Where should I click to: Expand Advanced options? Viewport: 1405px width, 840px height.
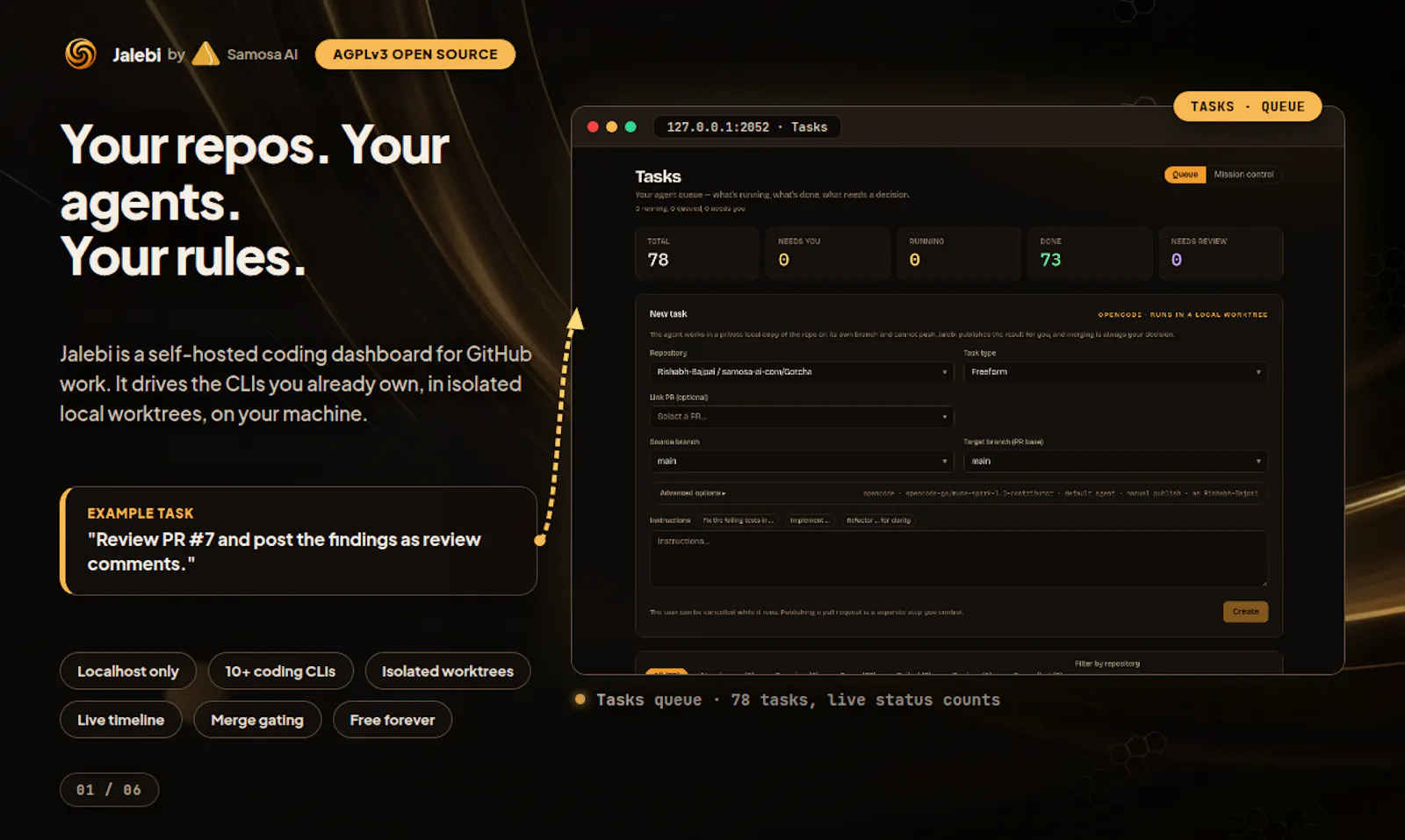[693, 493]
